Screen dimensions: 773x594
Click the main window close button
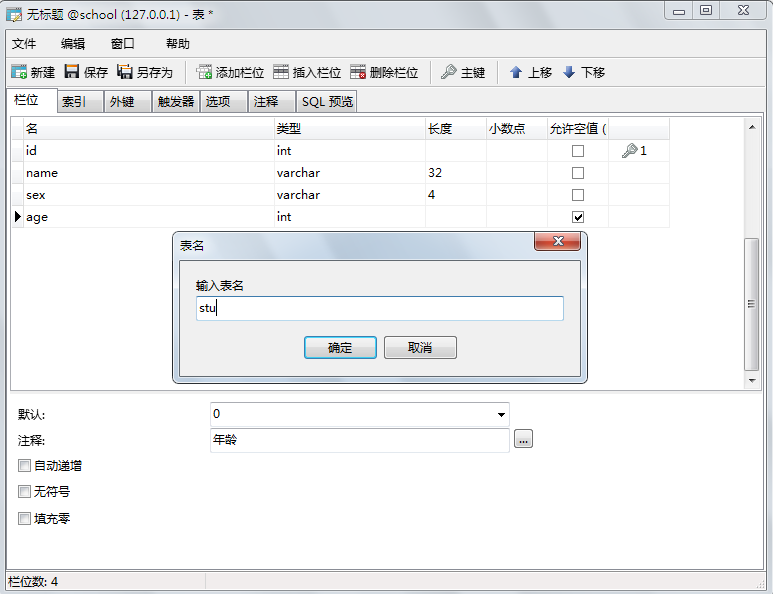(x=743, y=10)
